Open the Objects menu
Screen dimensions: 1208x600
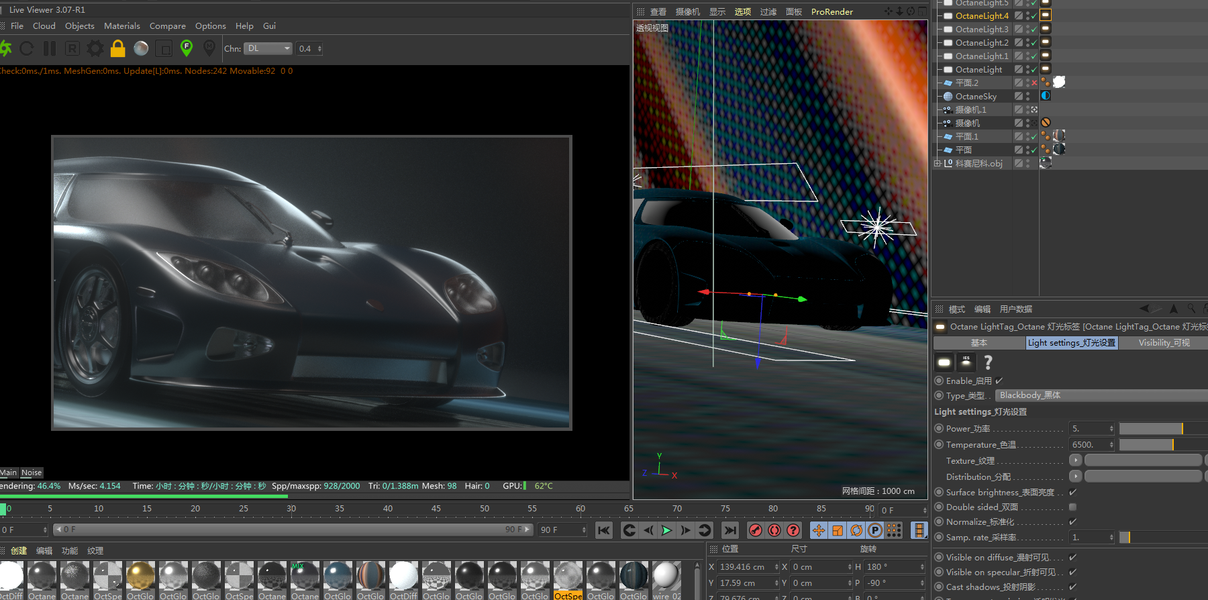[x=80, y=26]
